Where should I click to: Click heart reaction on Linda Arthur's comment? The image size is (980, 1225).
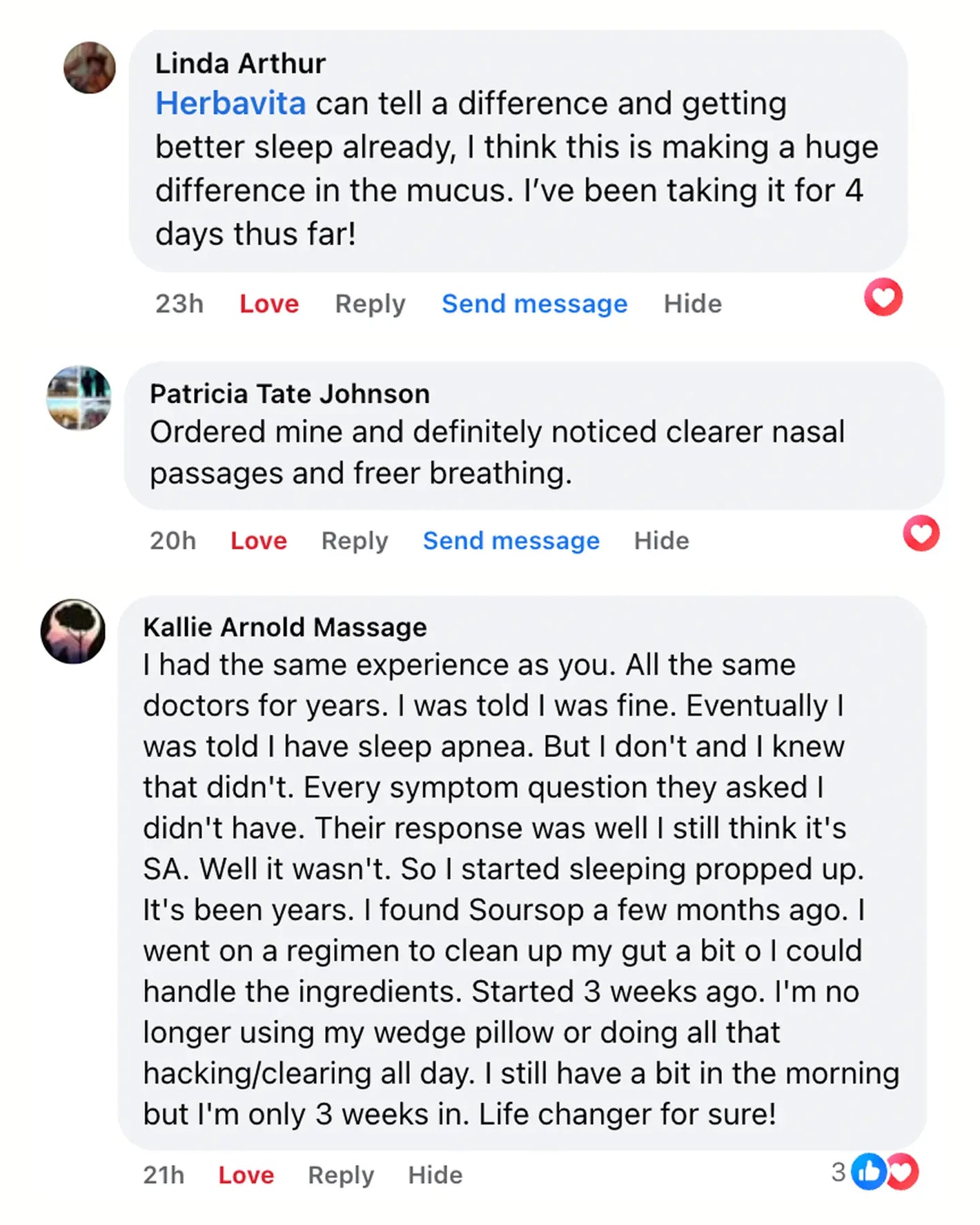tap(883, 297)
